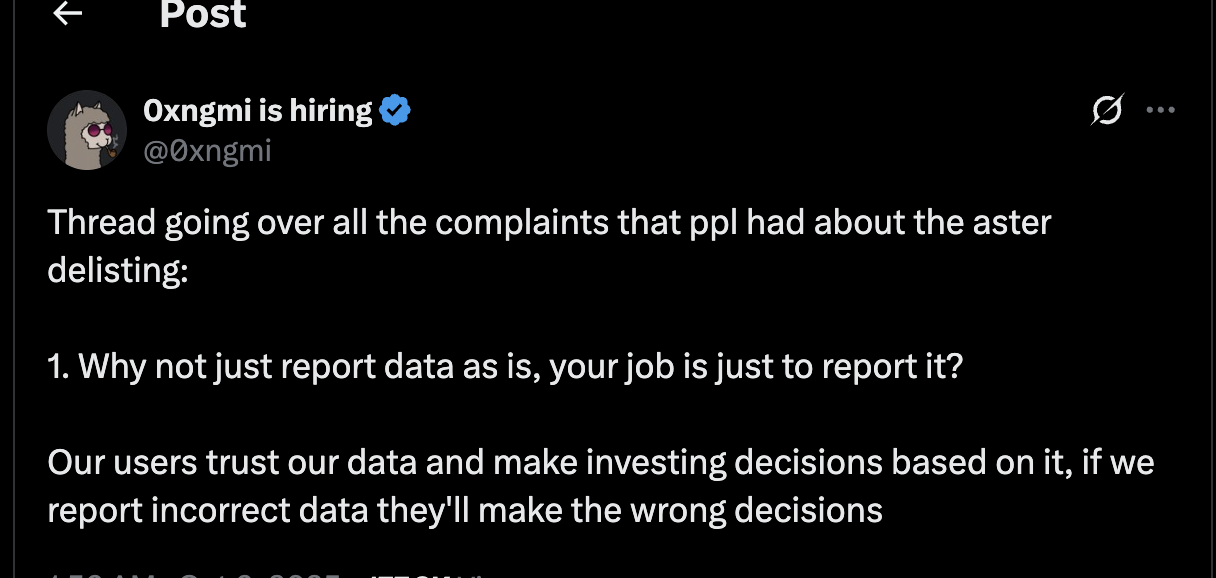Open Grok explain icon on the post
Viewport: 1216px width, 578px height.
pyautogui.click(x=1106, y=110)
